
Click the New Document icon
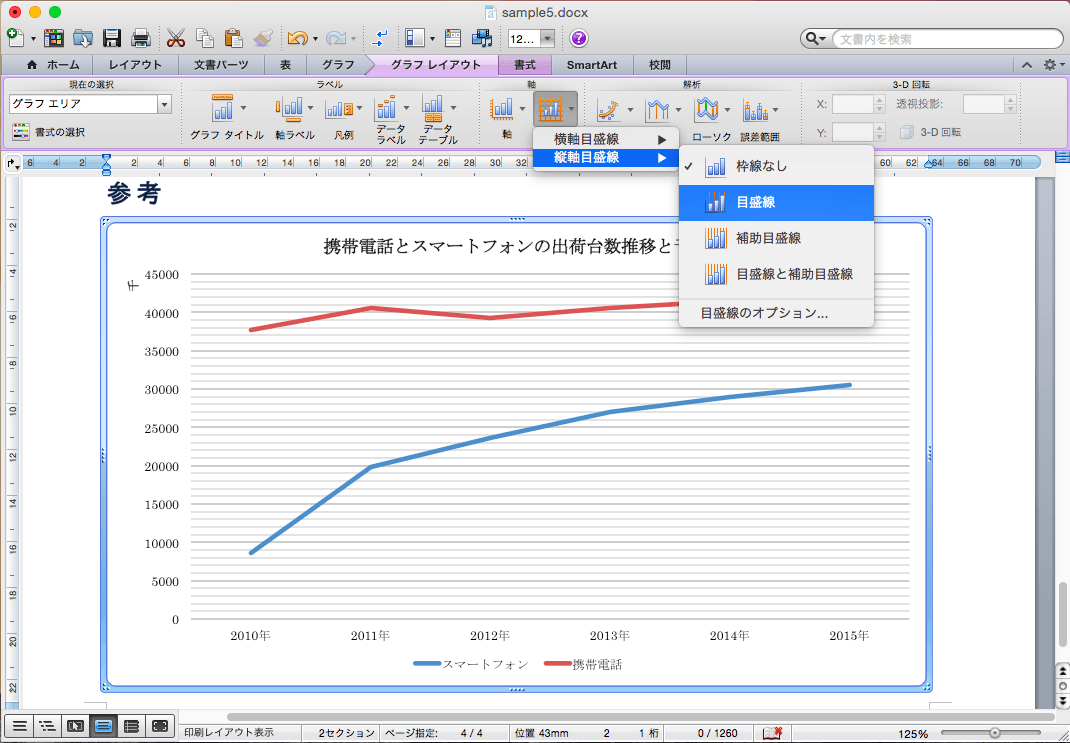pos(16,38)
